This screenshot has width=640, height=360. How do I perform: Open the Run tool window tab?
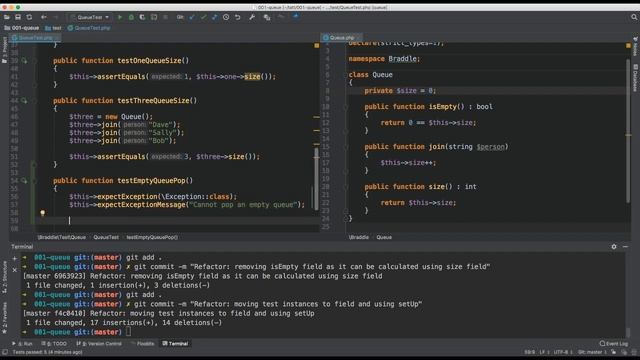click(23, 344)
